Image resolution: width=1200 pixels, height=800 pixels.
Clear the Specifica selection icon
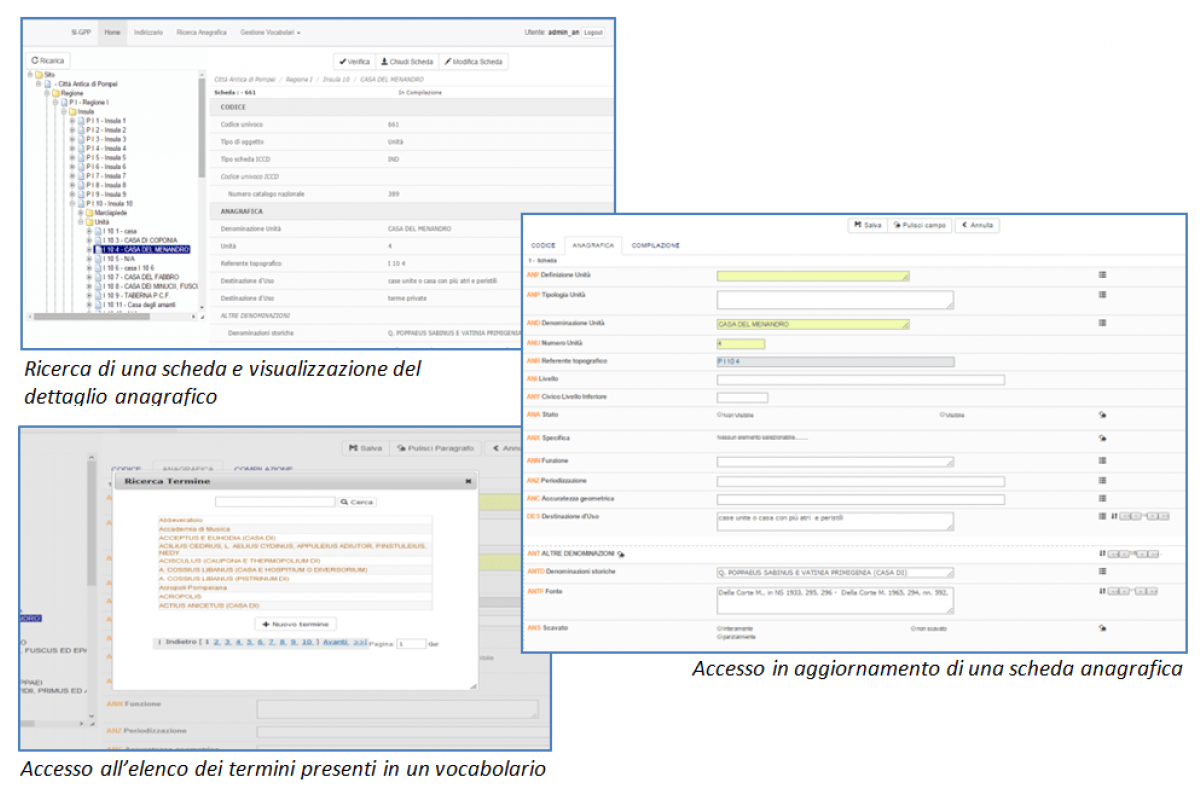[x=1102, y=438]
